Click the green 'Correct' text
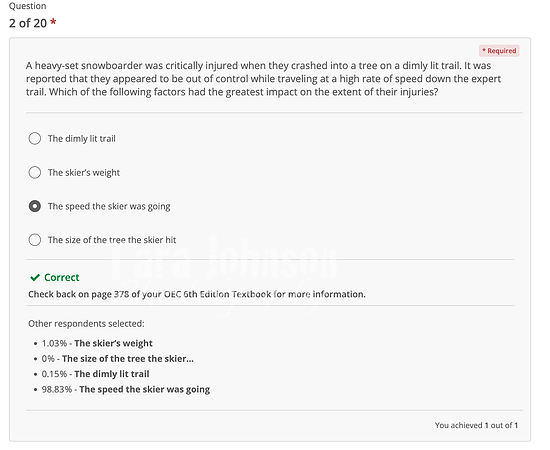550x450 pixels. point(62,277)
